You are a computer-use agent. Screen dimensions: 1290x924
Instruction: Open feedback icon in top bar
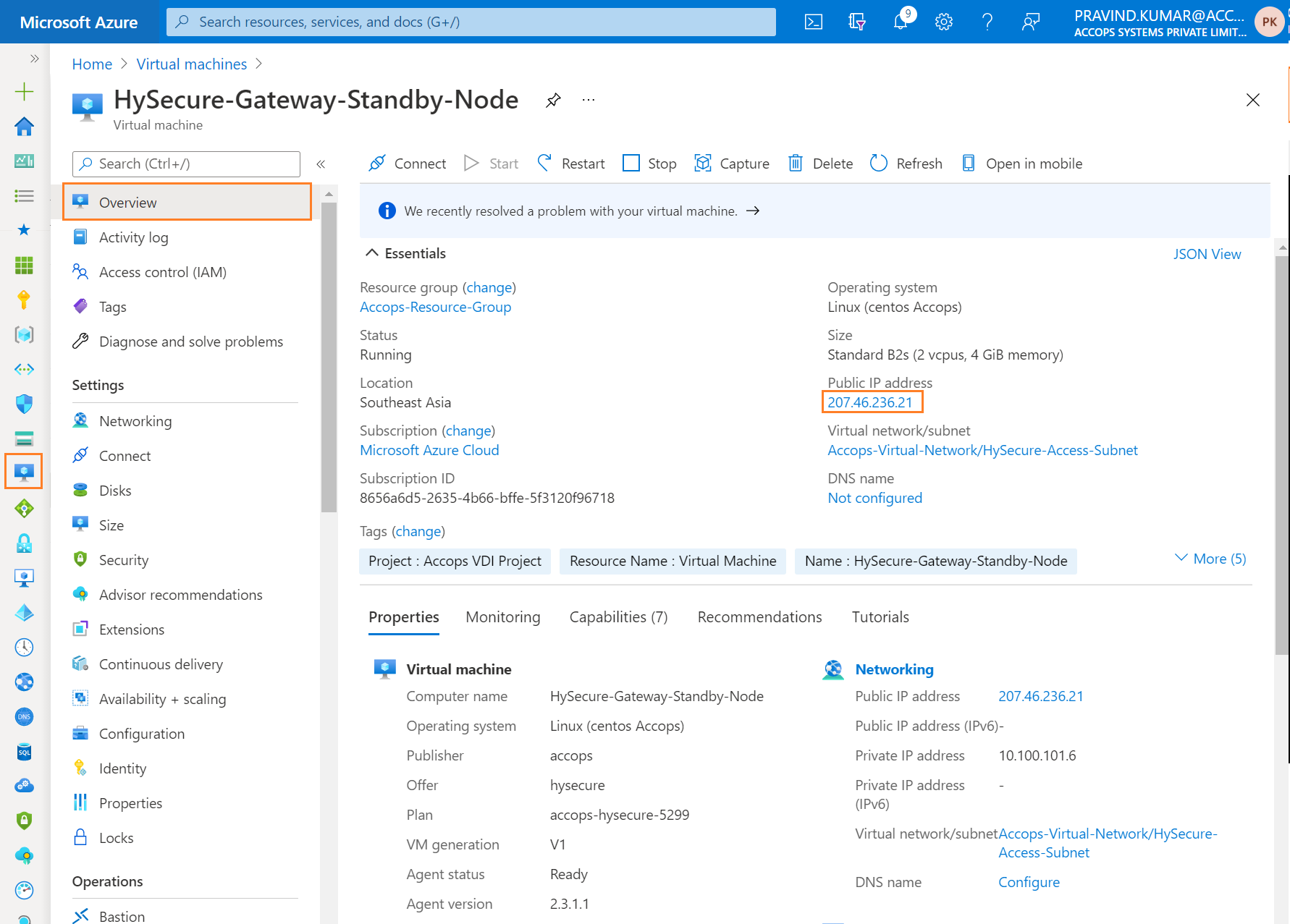[1031, 22]
